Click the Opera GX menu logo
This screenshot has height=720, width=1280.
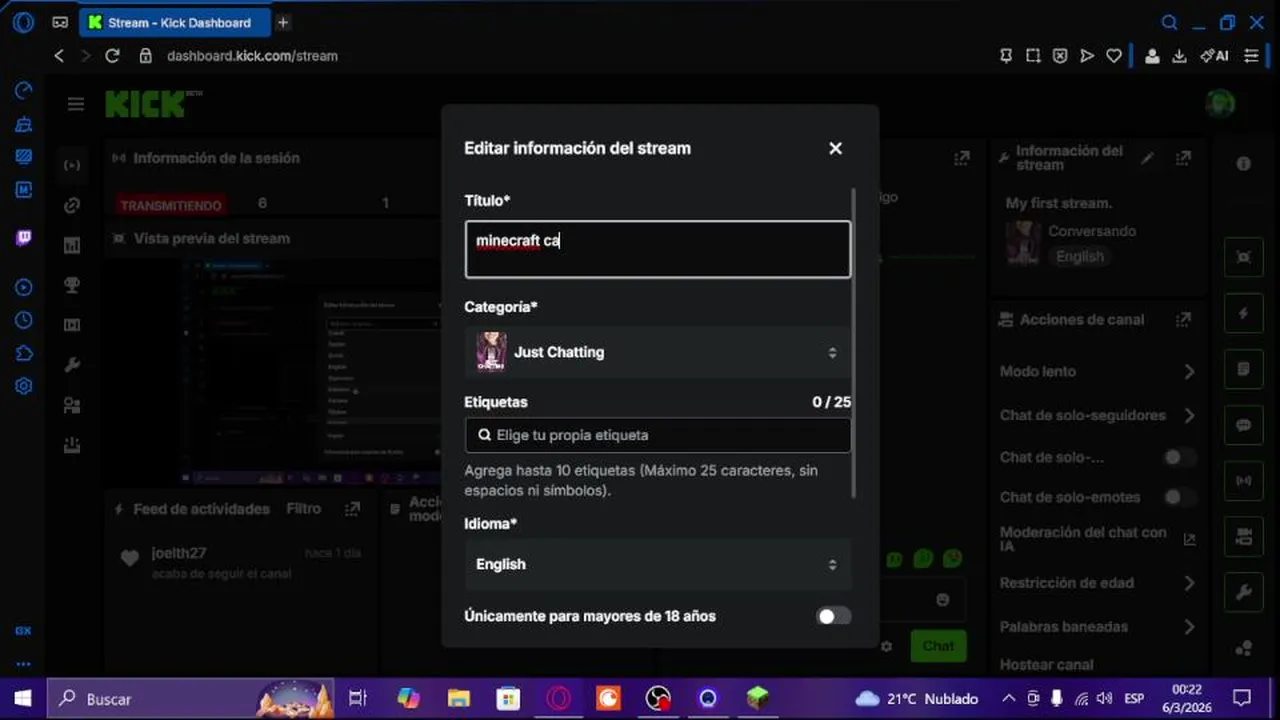(x=24, y=22)
